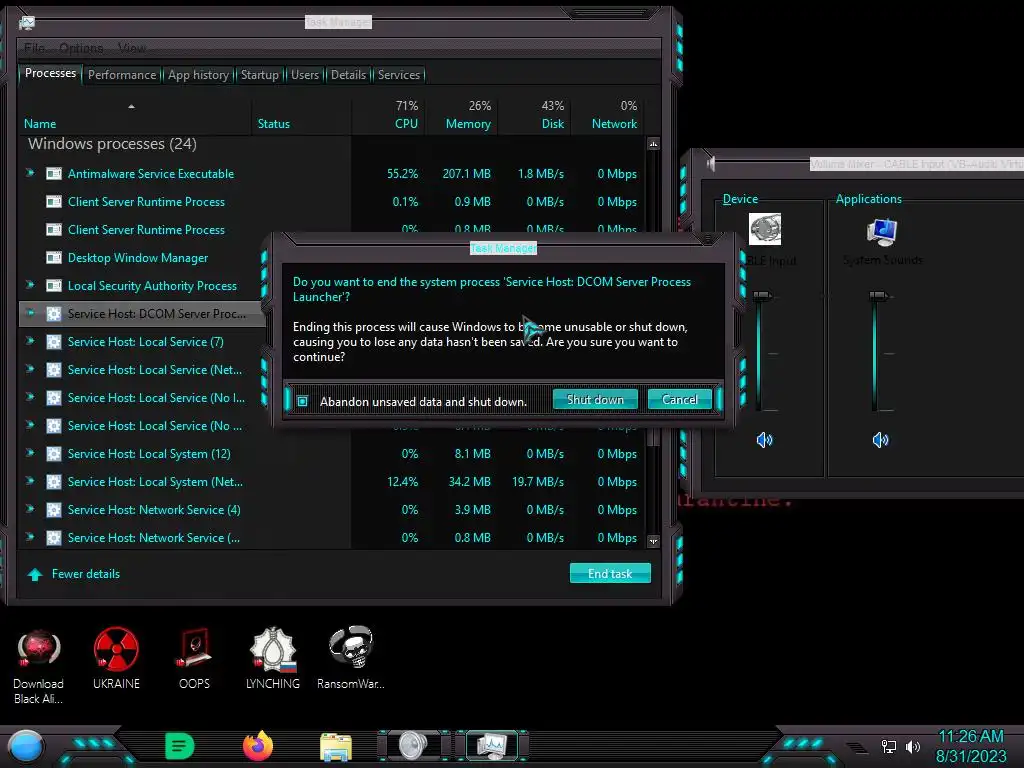The height and width of the screenshot is (768, 1024).
Task: Adjust the Device volume slider in Volume Mixer
Action: pyautogui.click(x=761, y=296)
